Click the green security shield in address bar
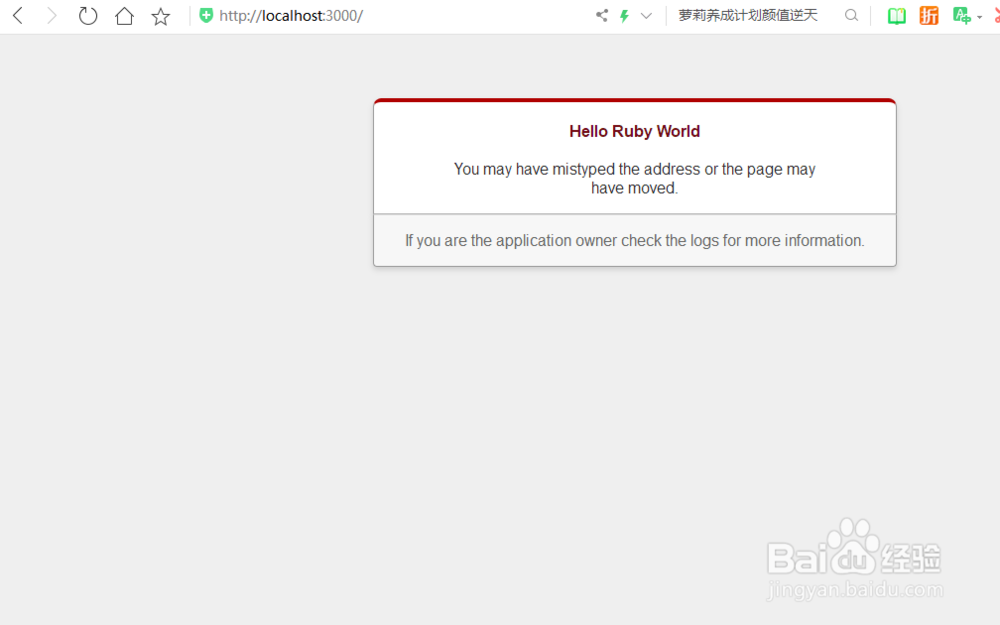The height and width of the screenshot is (625, 1000). point(205,15)
